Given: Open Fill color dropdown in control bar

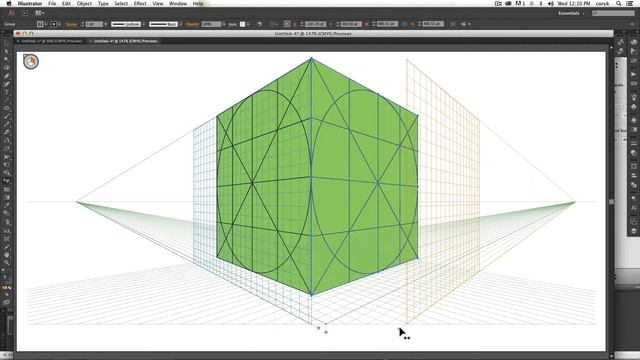Looking at the screenshot, I should tap(45, 24).
